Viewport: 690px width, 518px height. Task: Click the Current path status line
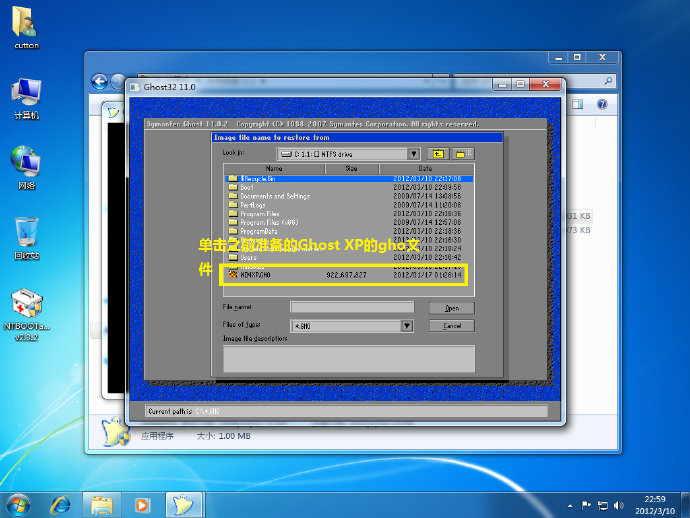pyautogui.click(x=346, y=411)
